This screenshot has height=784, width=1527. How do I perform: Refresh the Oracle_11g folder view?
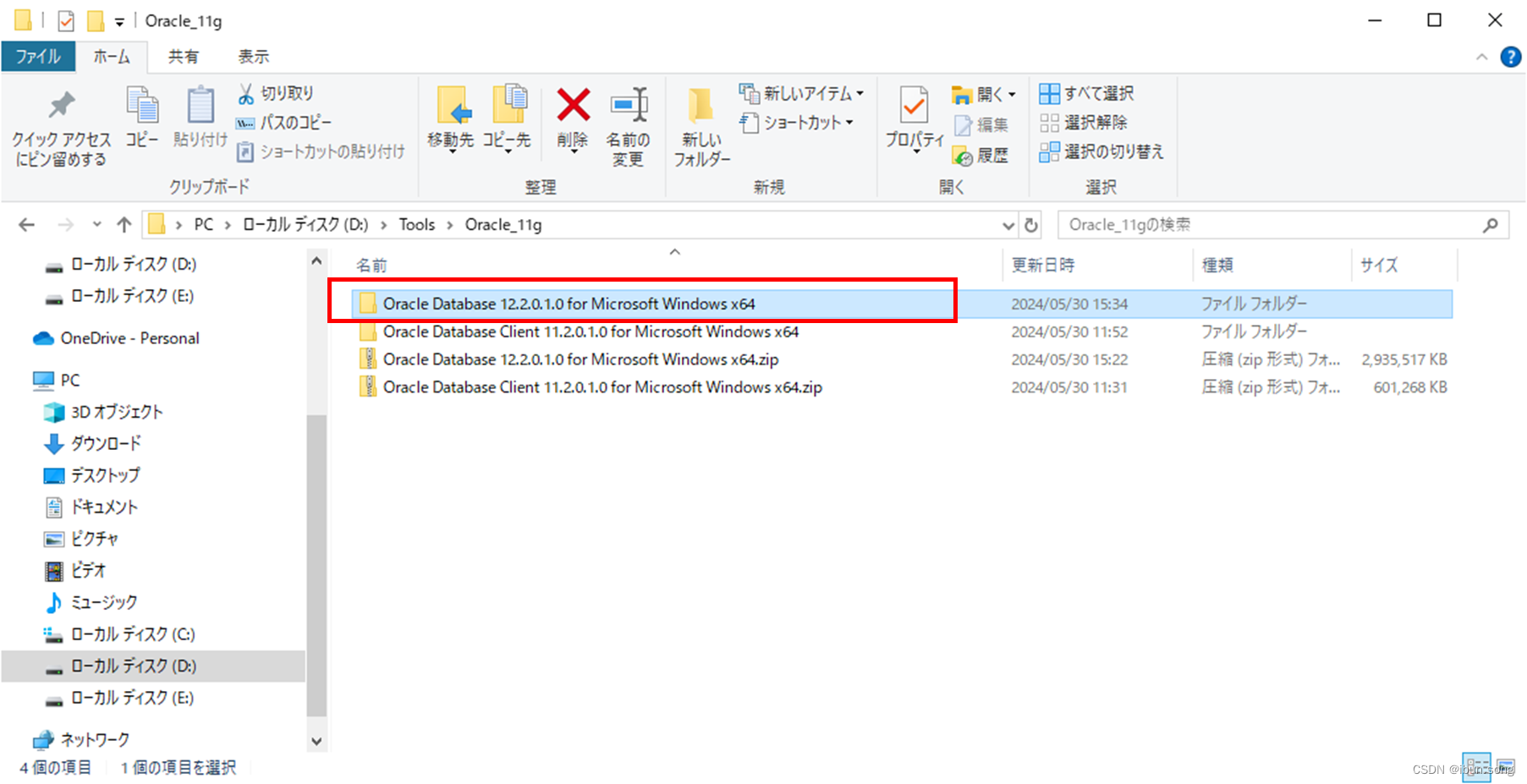pyautogui.click(x=1031, y=225)
